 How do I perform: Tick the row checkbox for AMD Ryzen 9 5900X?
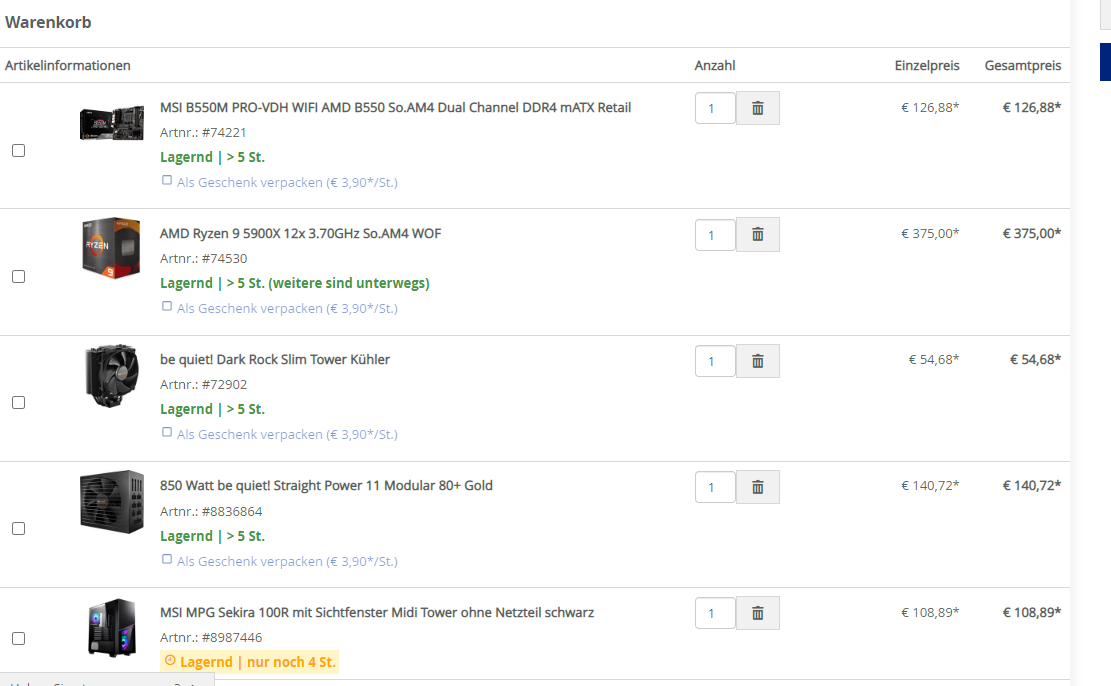tap(18, 276)
